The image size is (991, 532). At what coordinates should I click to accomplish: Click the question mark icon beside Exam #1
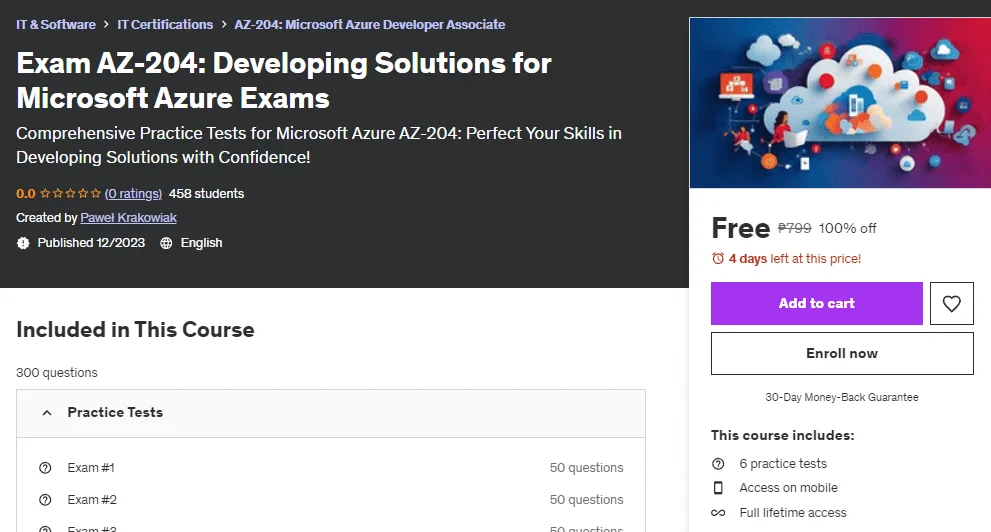point(45,468)
